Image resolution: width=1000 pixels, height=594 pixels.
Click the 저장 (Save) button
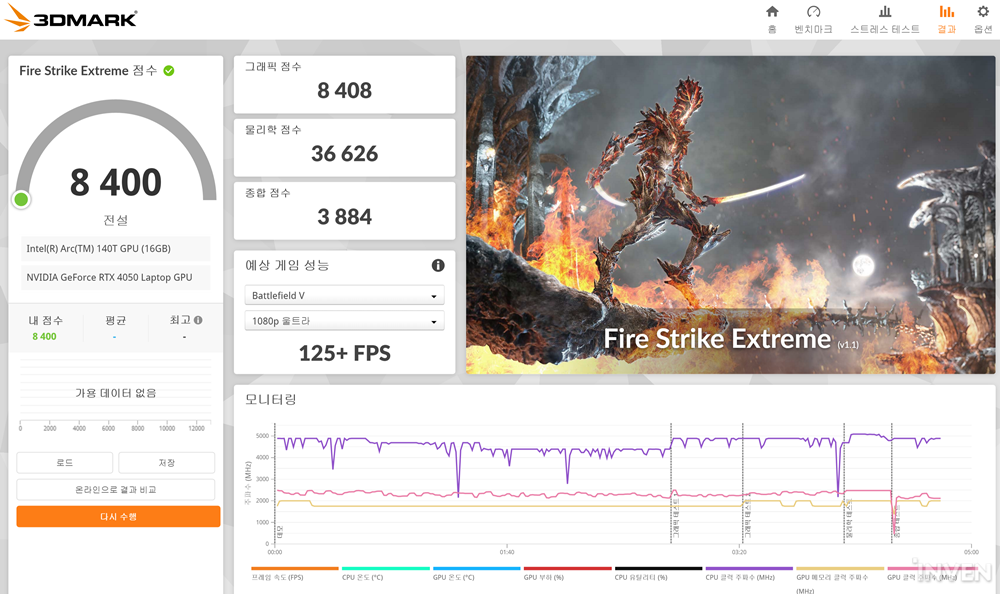pos(166,463)
